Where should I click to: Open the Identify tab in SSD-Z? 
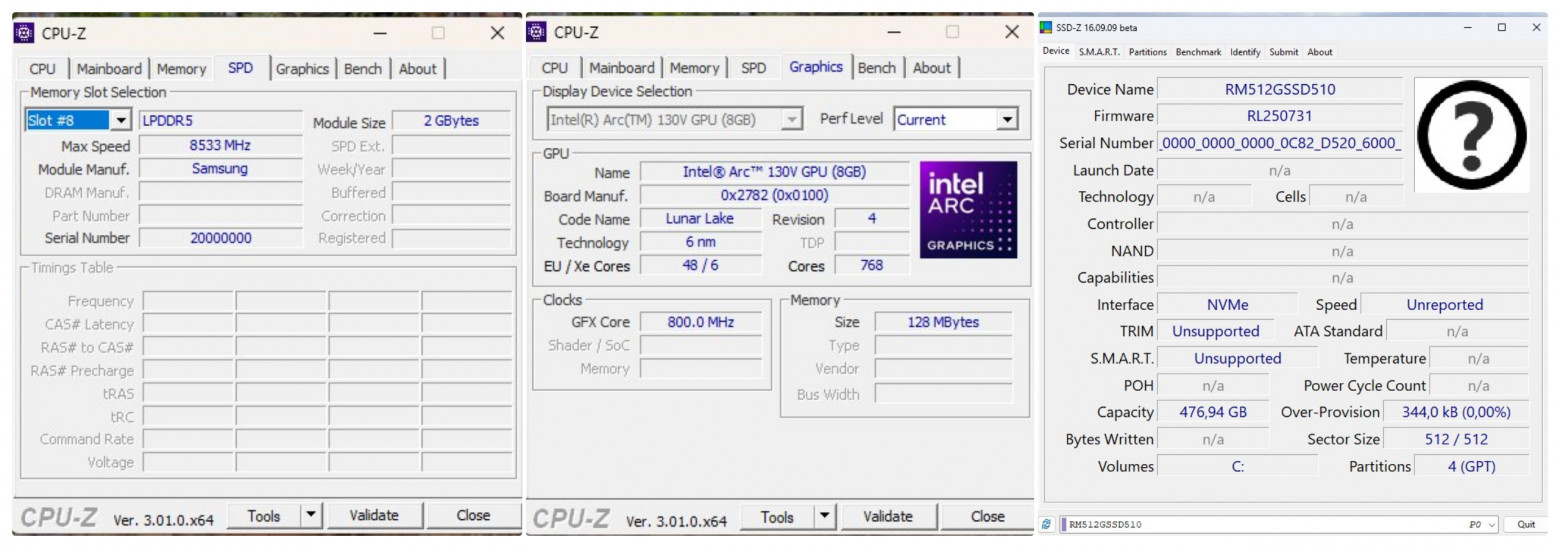click(x=1245, y=52)
